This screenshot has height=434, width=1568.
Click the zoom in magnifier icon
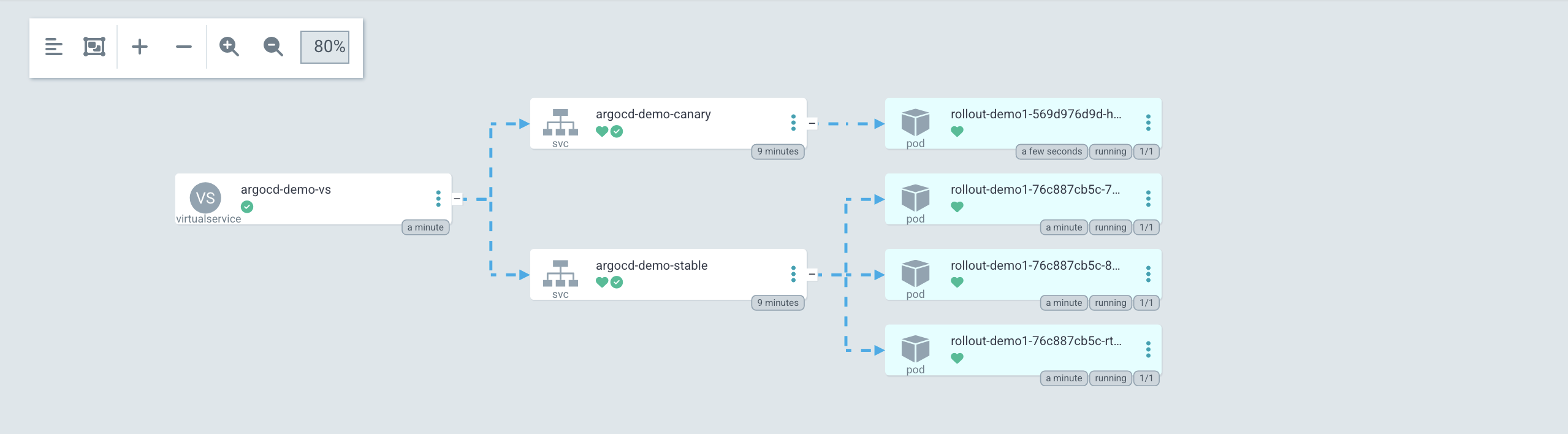[x=229, y=47]
